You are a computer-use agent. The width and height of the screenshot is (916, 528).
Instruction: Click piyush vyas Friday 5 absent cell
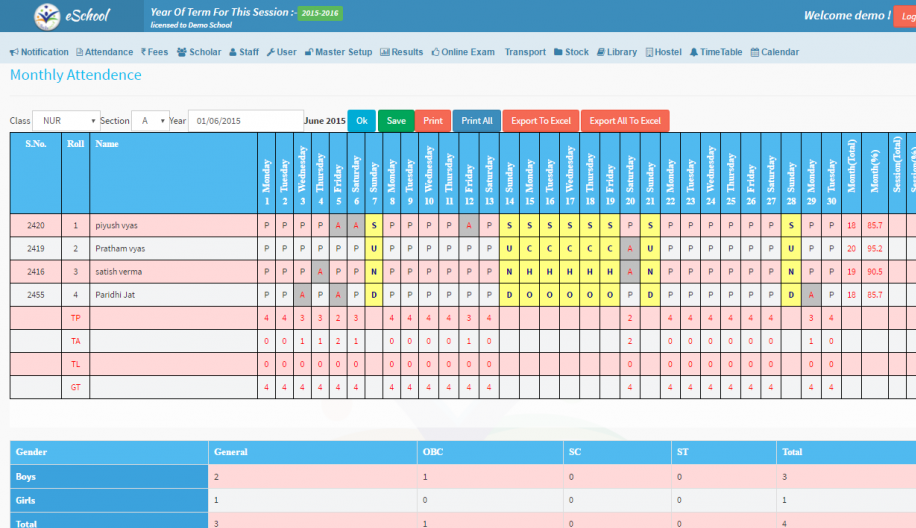[x=338, y=225]
